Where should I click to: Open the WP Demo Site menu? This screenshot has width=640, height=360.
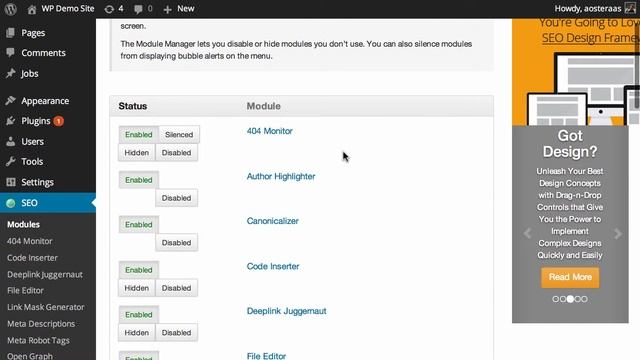[x=61, y=9]
